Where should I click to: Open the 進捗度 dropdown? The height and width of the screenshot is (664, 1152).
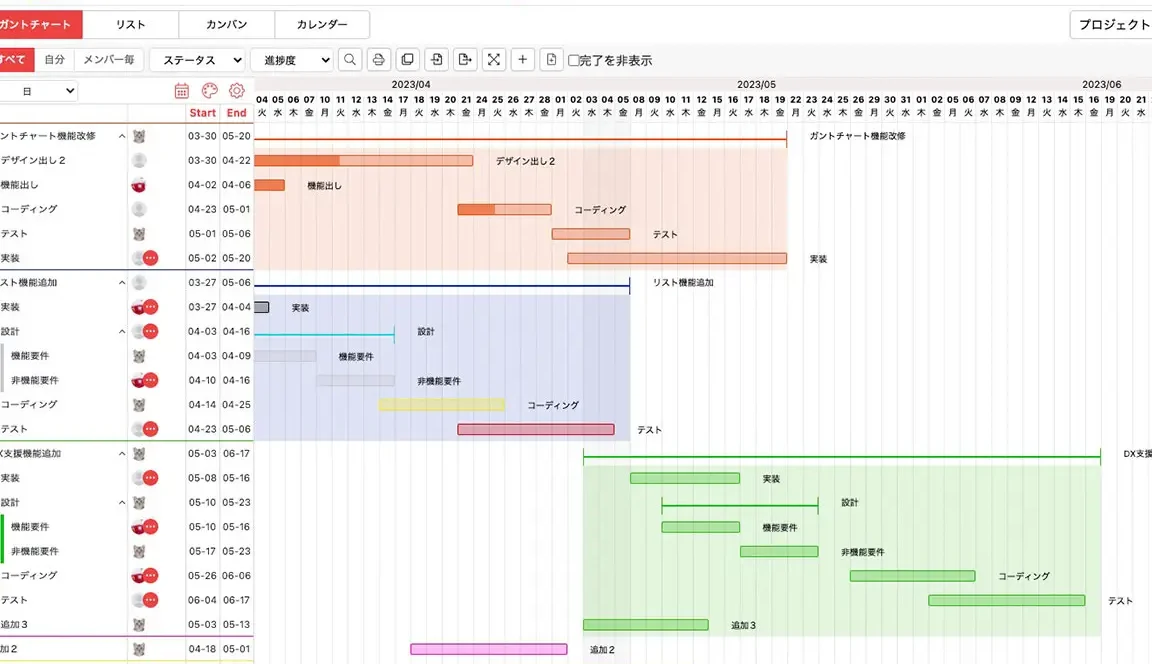click(x=292, y=60)
